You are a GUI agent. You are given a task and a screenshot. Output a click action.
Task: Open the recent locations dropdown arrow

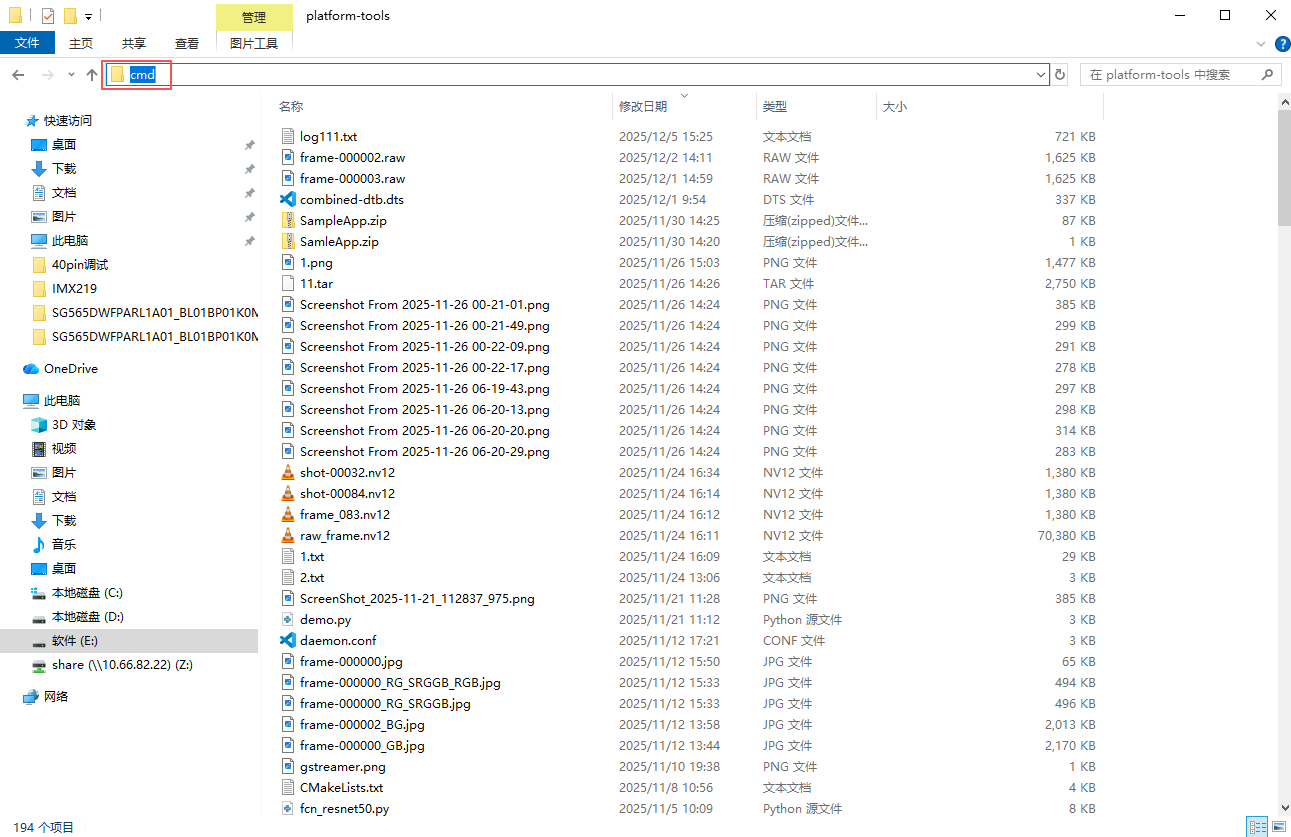click(x=71, y=75)
